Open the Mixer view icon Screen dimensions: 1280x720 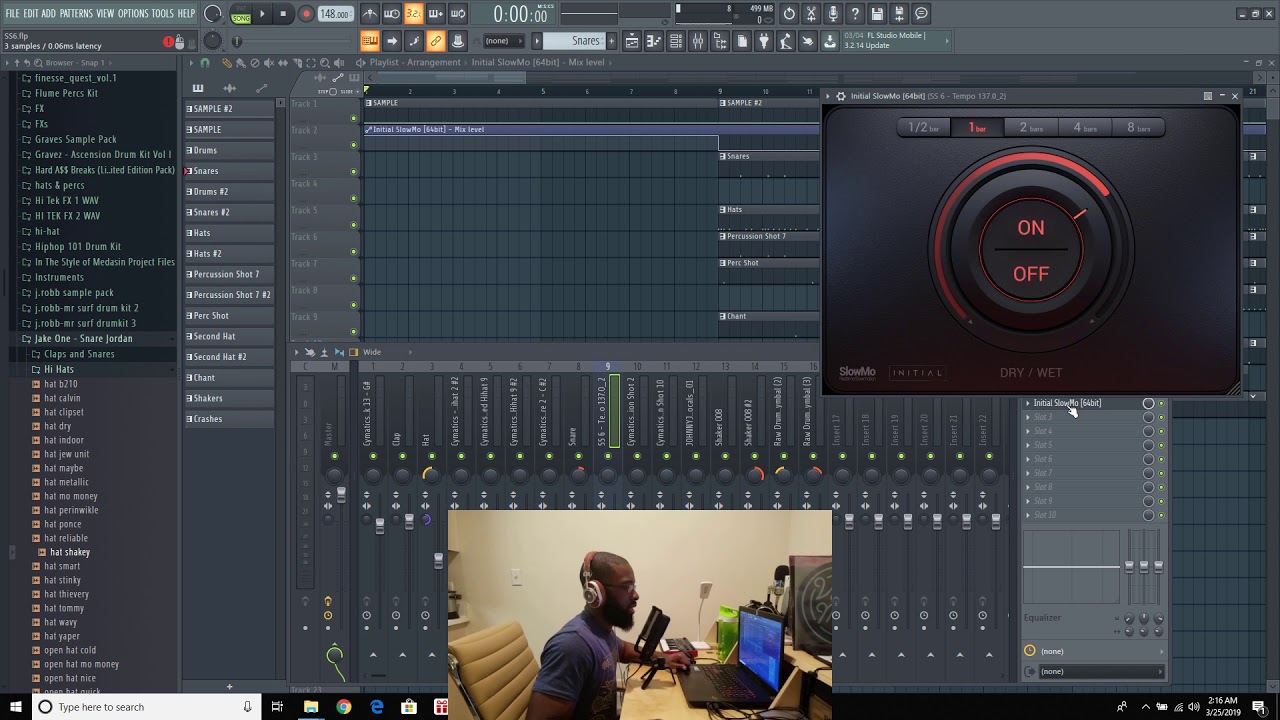click(698, 41)
